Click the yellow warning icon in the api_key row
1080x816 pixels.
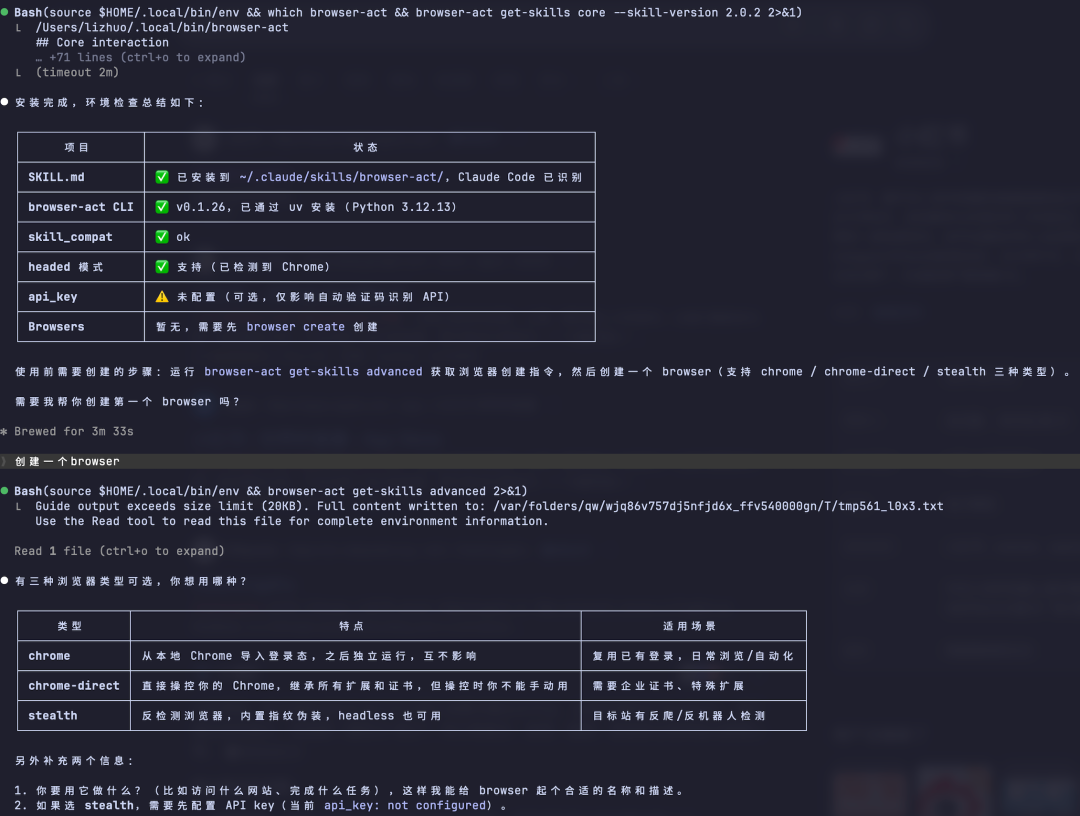click(162, 297)
